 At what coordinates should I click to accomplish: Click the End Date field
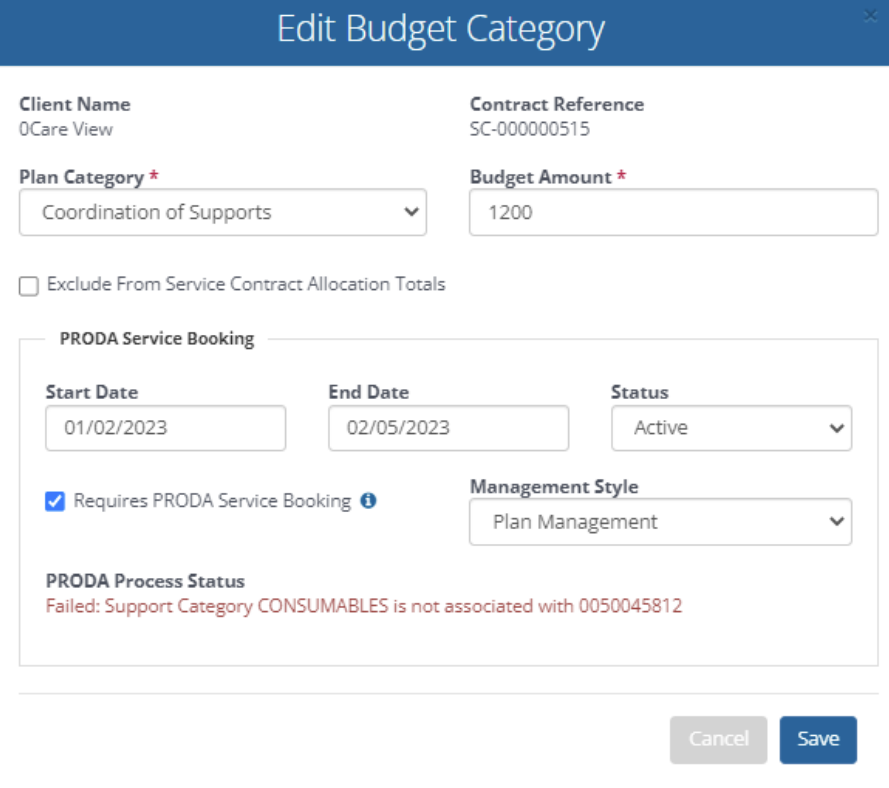tap(448, 428)
